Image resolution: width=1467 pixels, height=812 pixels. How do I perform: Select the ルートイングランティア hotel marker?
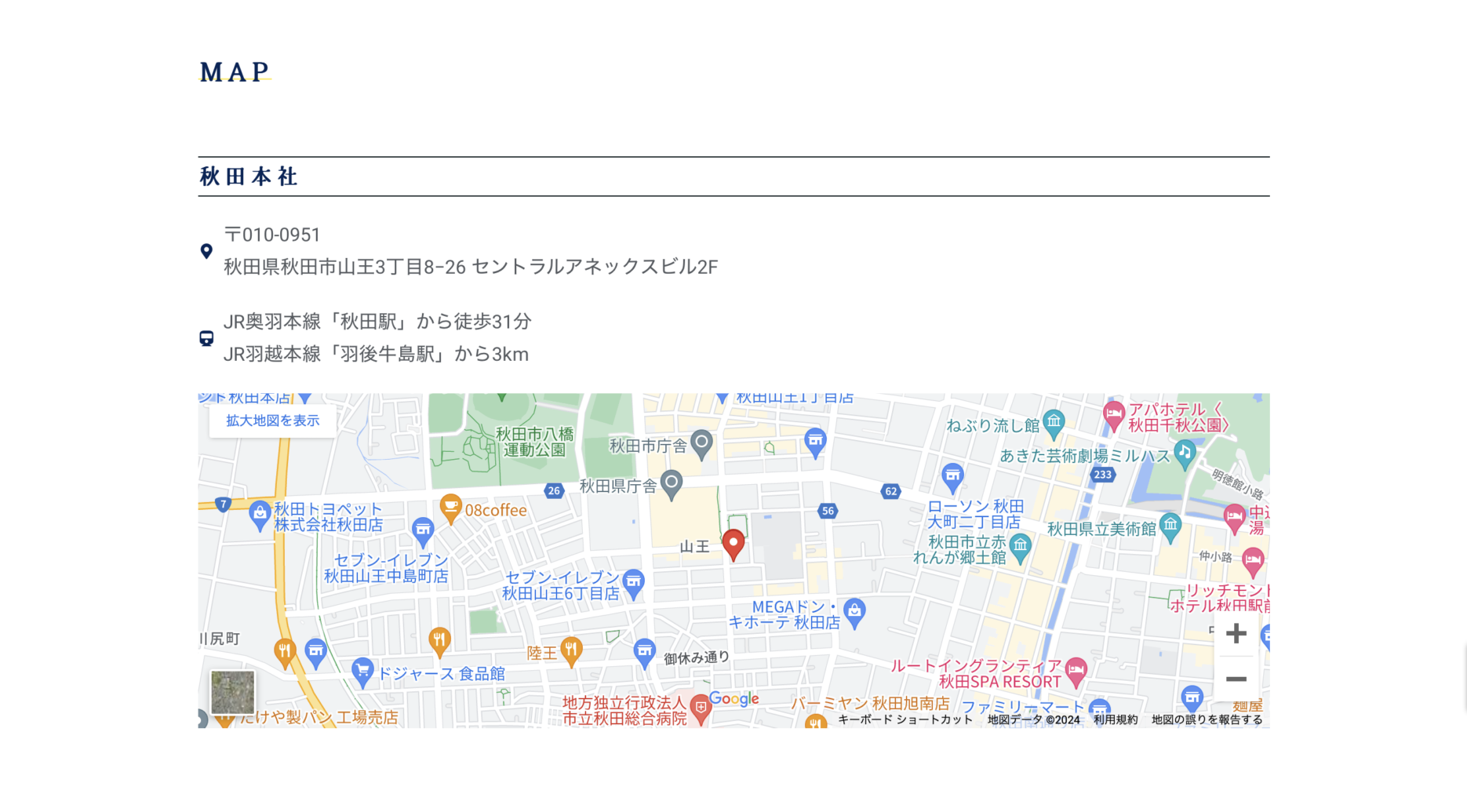click(1076, 672)
